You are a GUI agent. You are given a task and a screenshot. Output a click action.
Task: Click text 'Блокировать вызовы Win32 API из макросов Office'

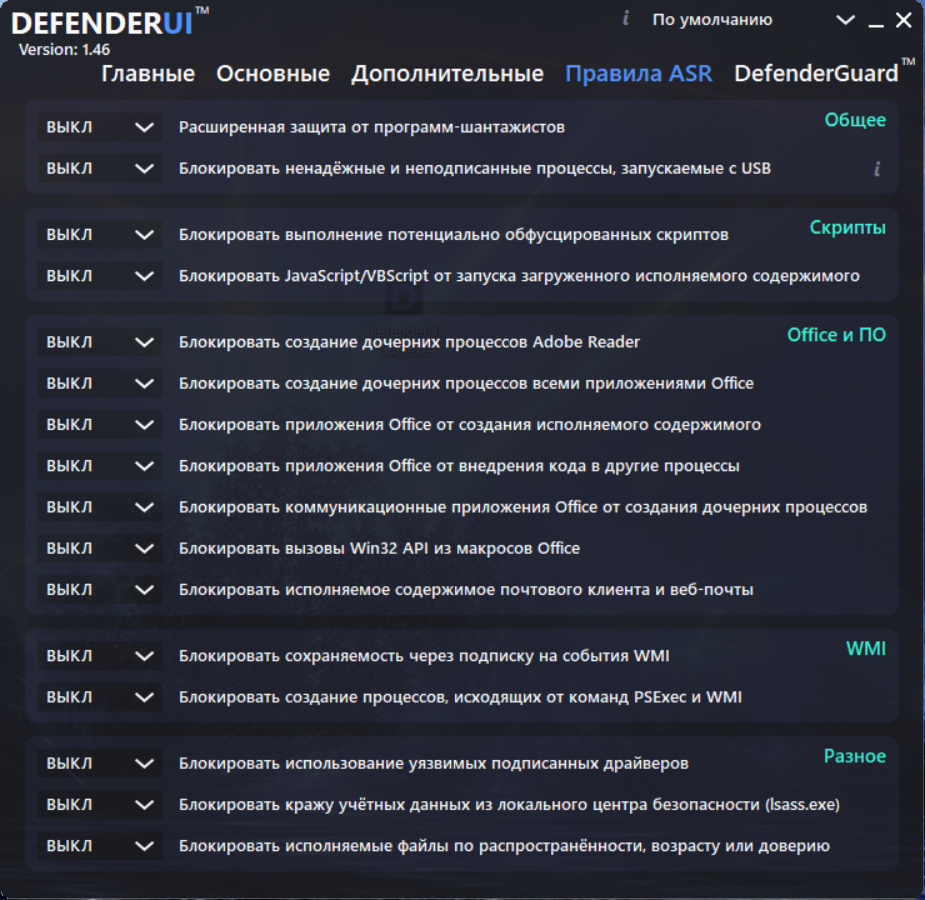[x=379, y=548]
